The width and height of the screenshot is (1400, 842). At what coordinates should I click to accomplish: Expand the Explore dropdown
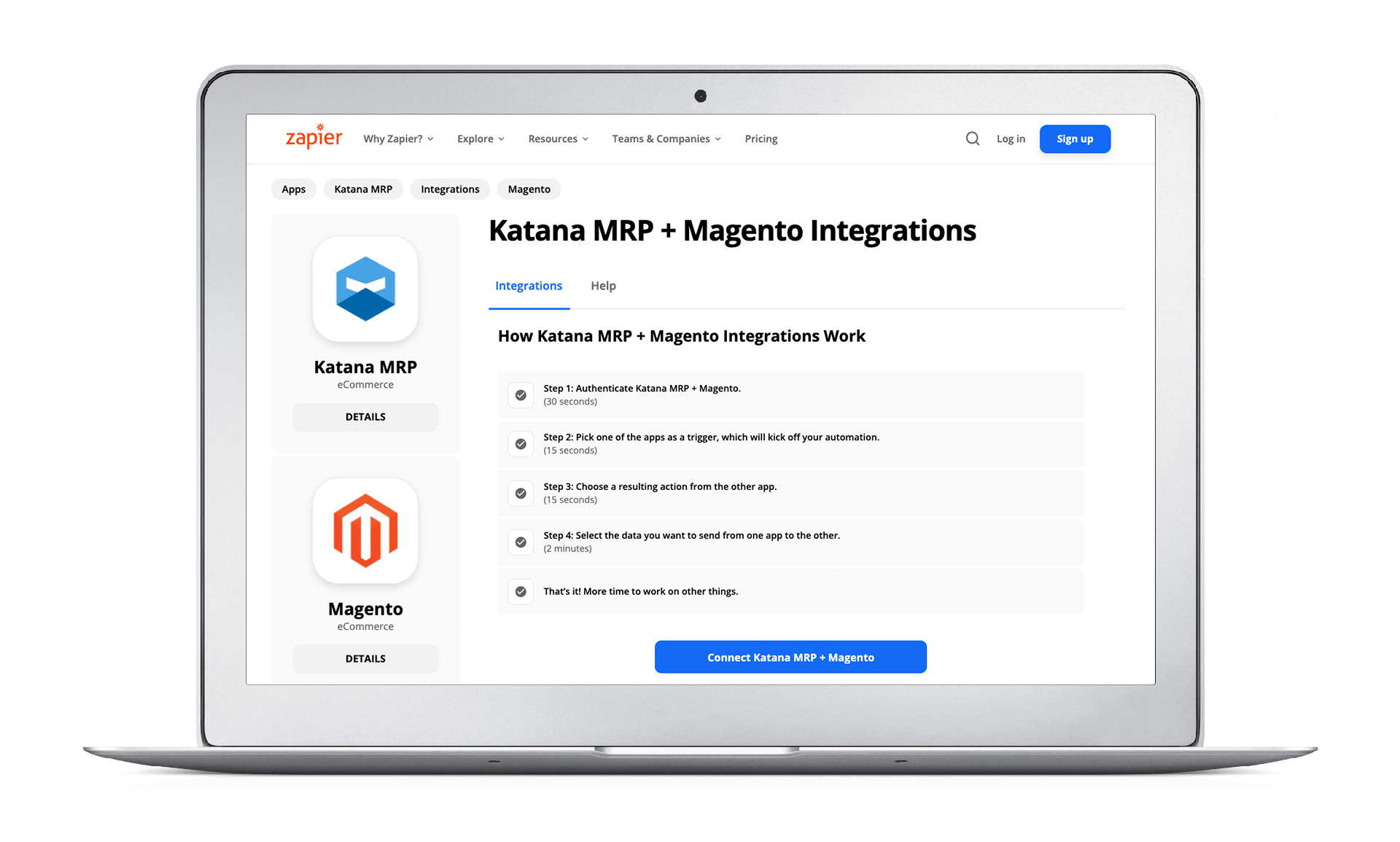[481, 139]
